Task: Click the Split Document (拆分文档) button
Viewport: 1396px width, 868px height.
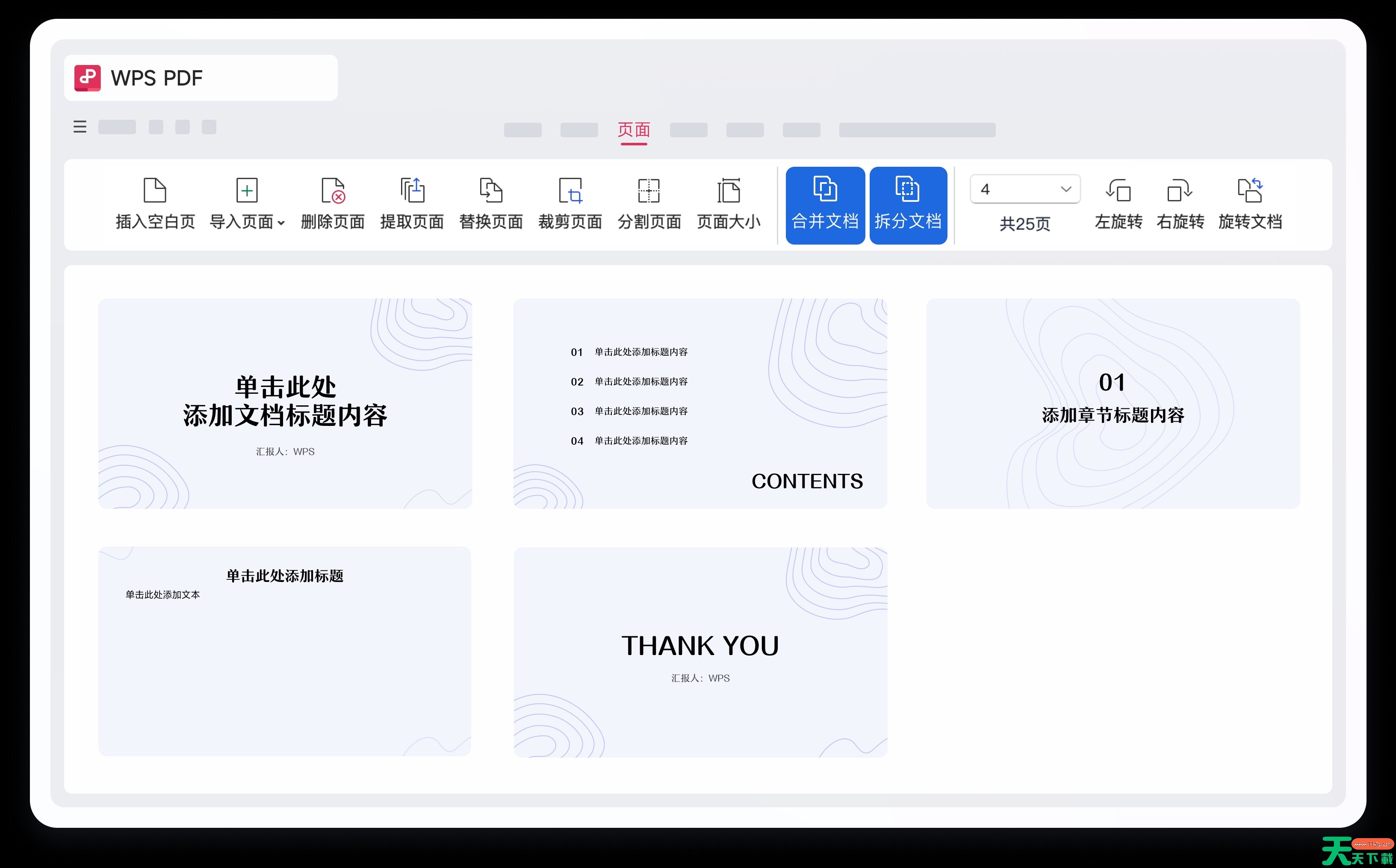Action: 908,206
